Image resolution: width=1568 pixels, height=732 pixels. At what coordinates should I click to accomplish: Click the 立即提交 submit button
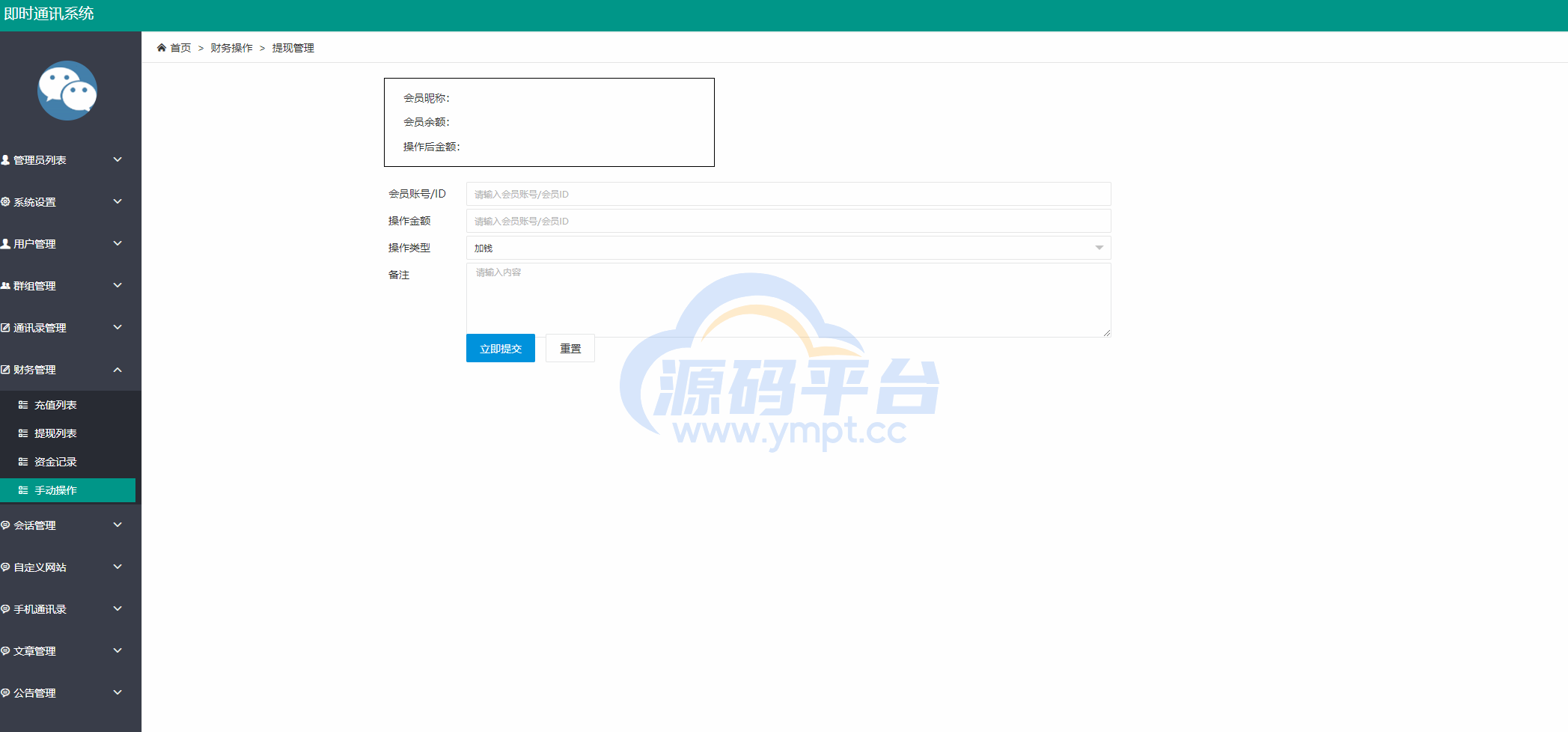501,348
